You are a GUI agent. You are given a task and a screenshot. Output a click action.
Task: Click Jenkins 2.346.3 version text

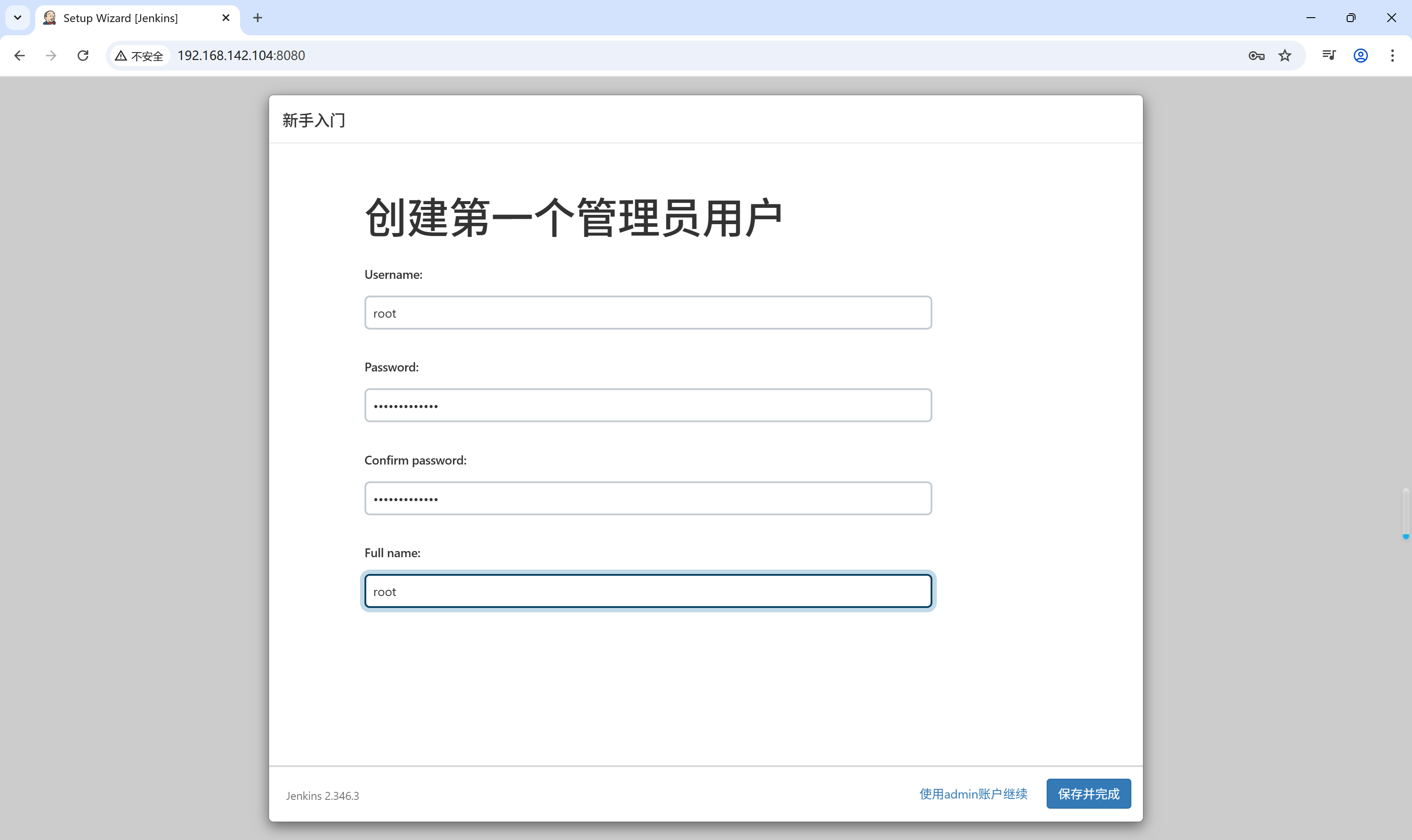click(322, 796)
